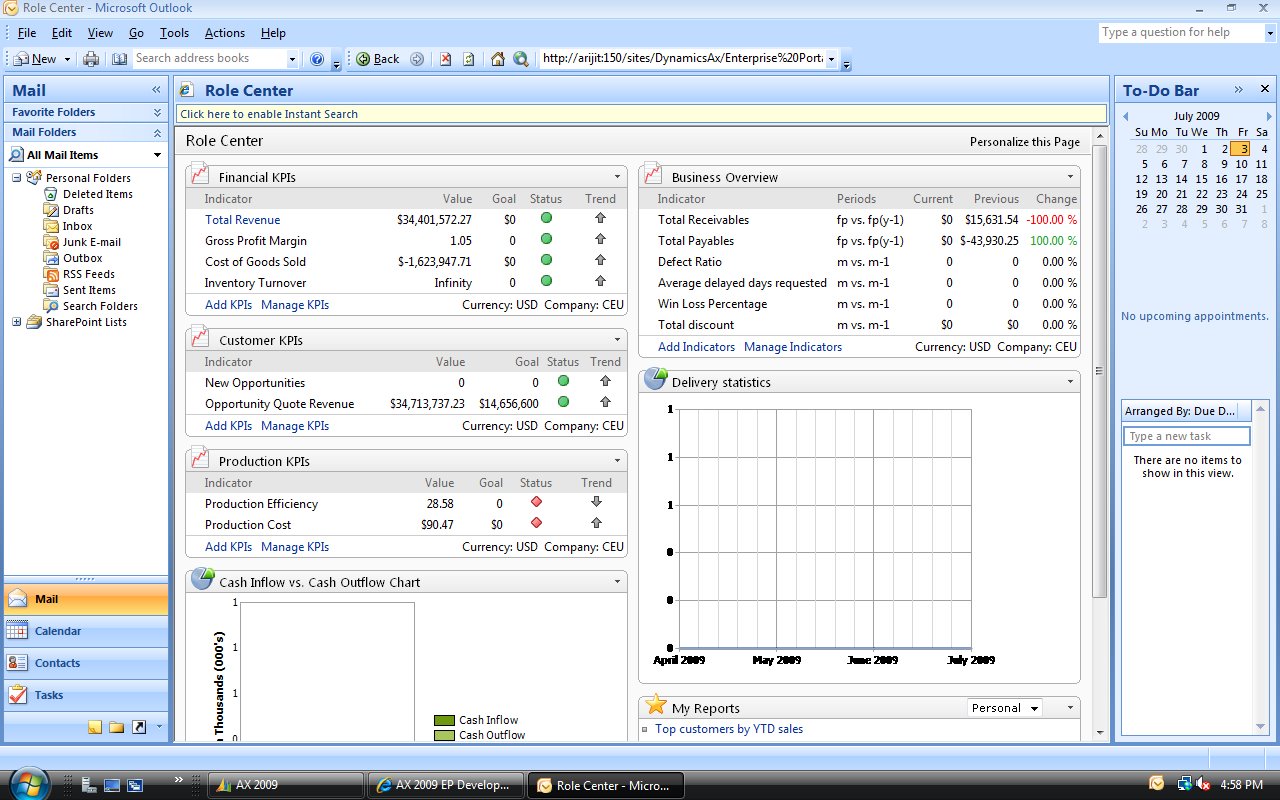Switch to Calendar in navigation pane
This screenshot has height=800, width=1280.
(86, 631)
